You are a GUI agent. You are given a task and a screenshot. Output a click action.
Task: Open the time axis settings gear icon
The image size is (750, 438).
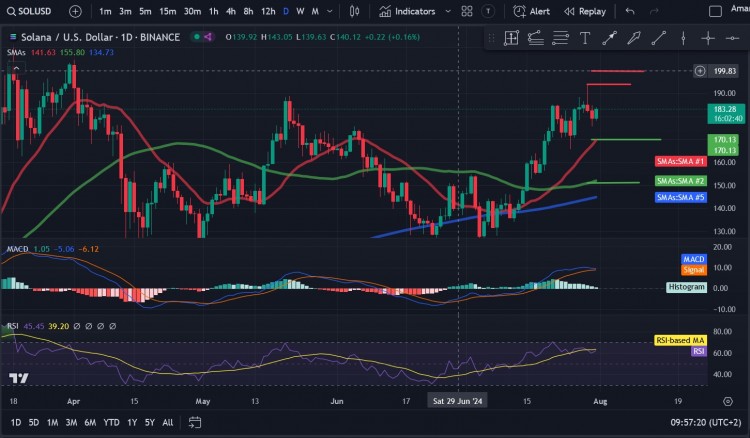(728, 401)
